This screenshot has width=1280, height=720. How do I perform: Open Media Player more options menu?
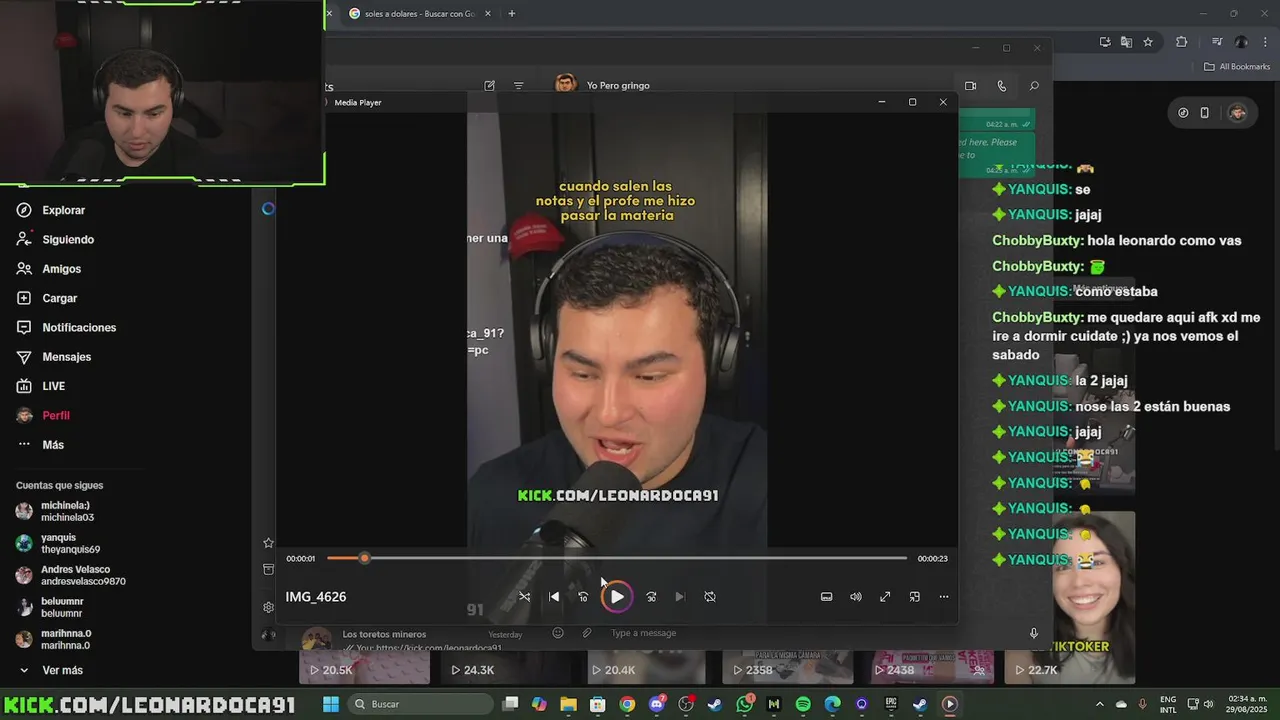[x=943, y=597]
